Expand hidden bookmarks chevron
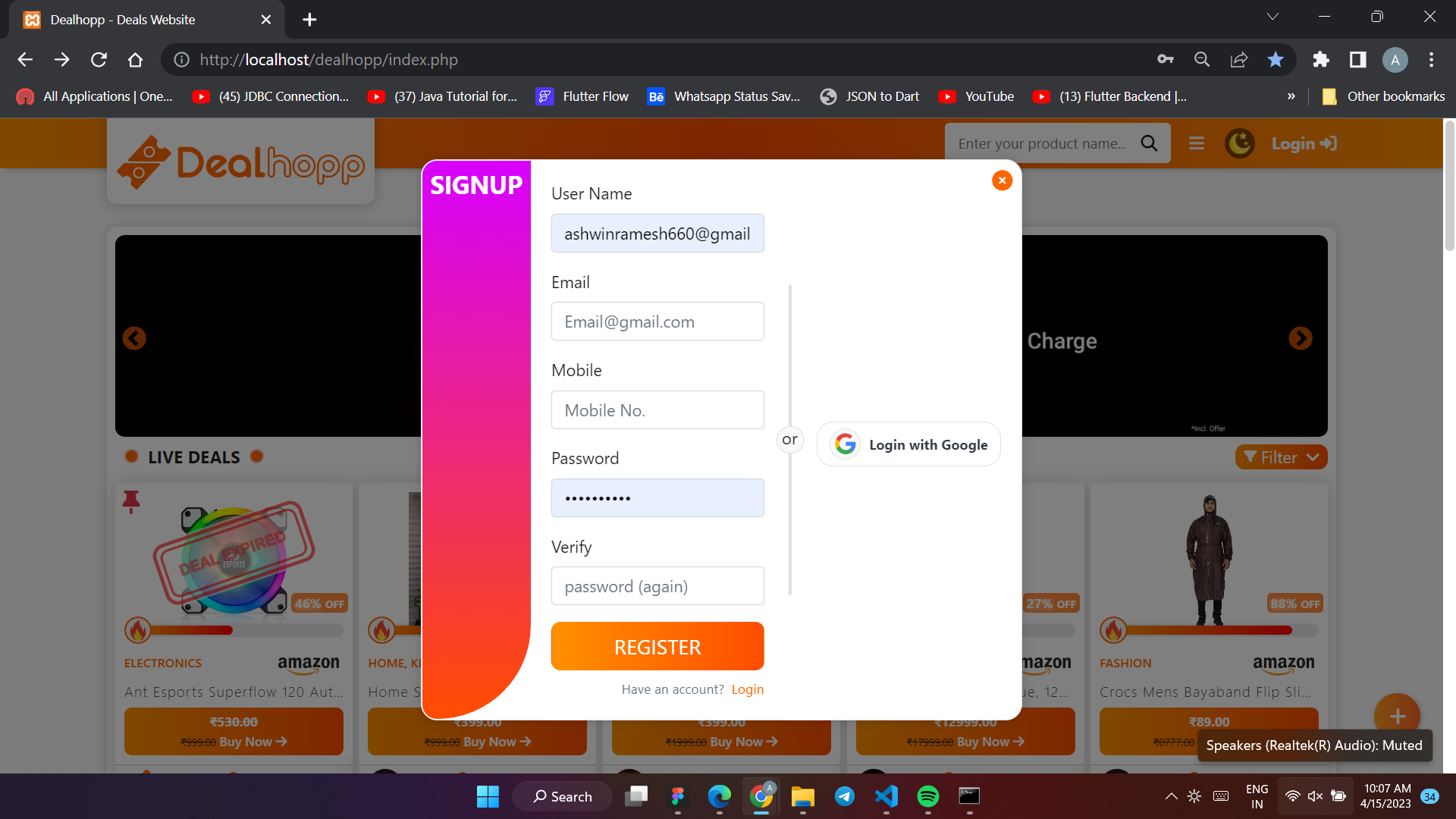The height and width of the screenshot is (819, 1456). tap(1291, 96)
